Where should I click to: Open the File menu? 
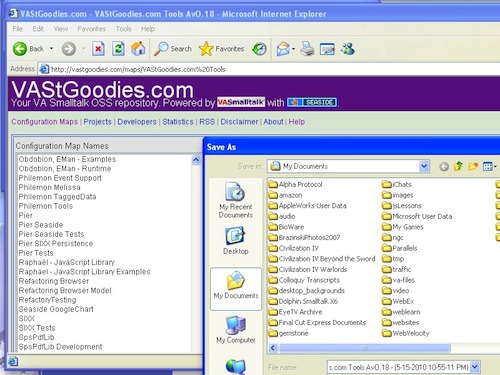(x=17, y=29)
